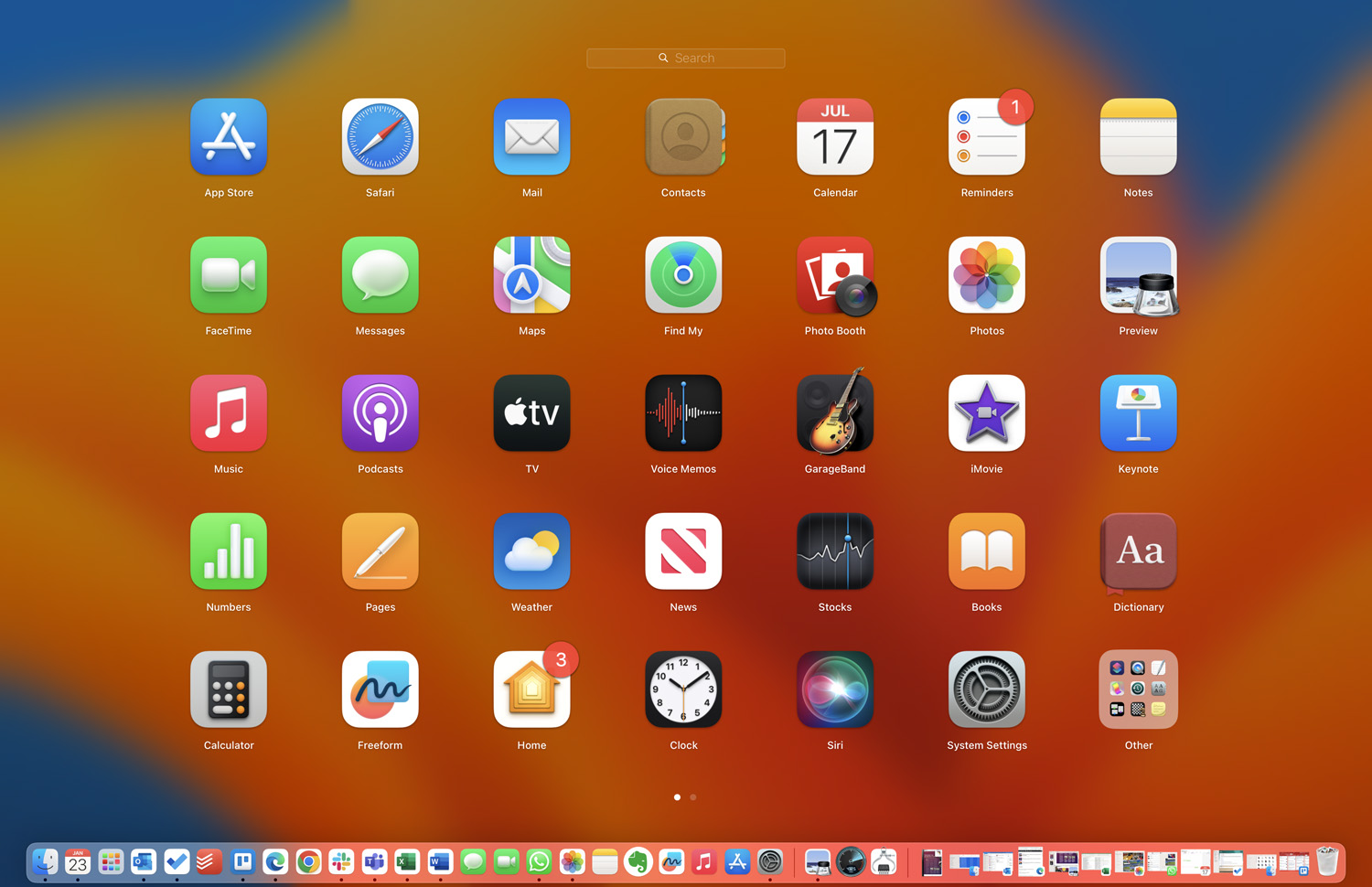
Task: Open WhatsApp app icon in the Dock
Action: click(539, 861)
